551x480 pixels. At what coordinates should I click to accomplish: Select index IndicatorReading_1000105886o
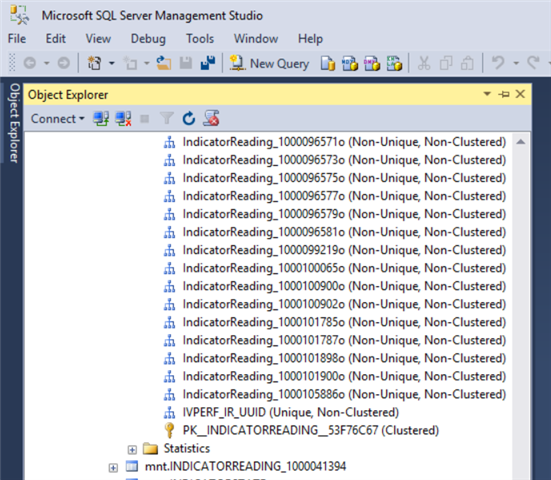coord(344,394)
